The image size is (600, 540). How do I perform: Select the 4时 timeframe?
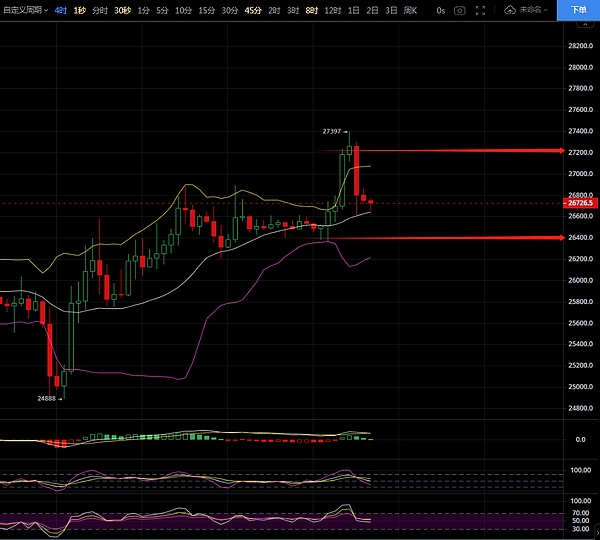pyautogui.click(x=62, y=9)
